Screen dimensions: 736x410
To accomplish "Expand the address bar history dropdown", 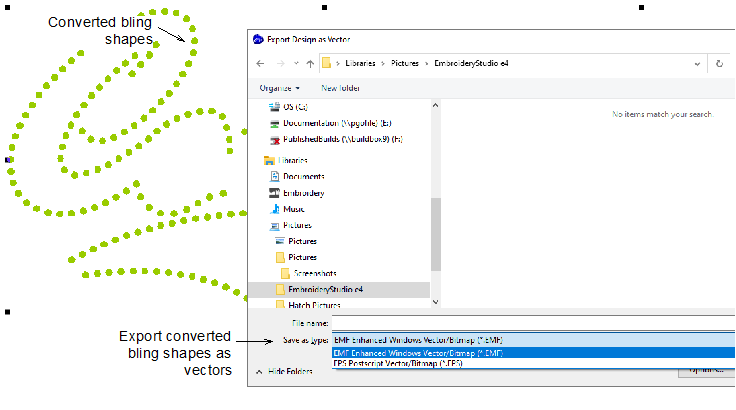I will tap(699, 63).
